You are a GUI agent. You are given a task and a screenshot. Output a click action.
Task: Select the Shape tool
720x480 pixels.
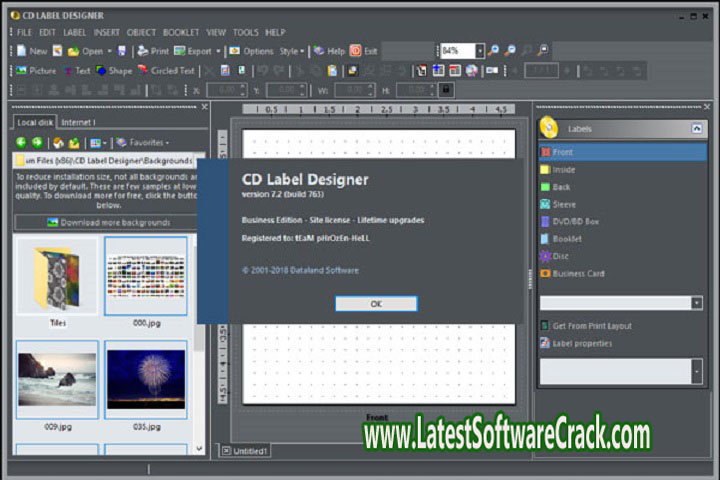click(114, 71)
